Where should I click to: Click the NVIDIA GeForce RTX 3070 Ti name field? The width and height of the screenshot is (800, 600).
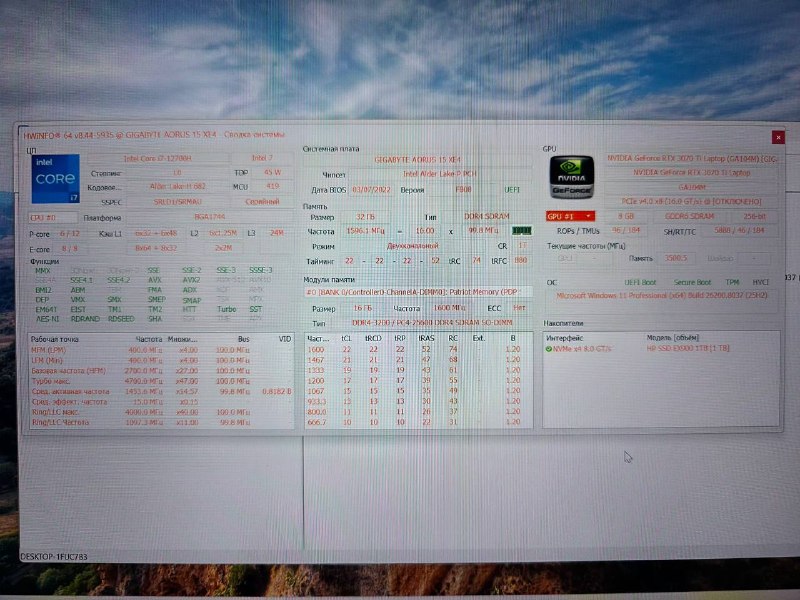[x=690, y=159]
